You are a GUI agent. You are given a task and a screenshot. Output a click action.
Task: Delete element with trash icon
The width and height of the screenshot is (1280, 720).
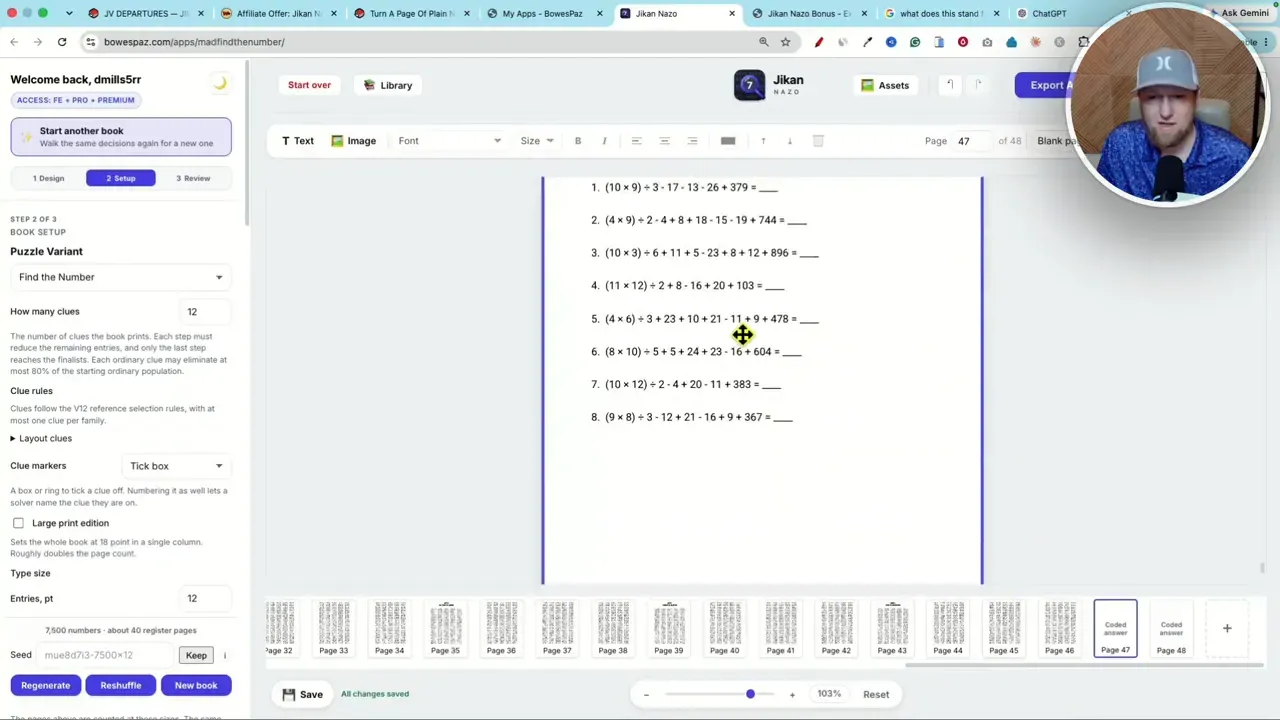817,141
